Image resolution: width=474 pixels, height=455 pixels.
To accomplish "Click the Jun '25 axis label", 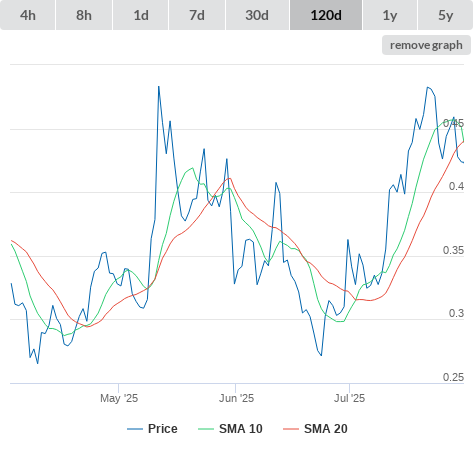I will point(236,398).
